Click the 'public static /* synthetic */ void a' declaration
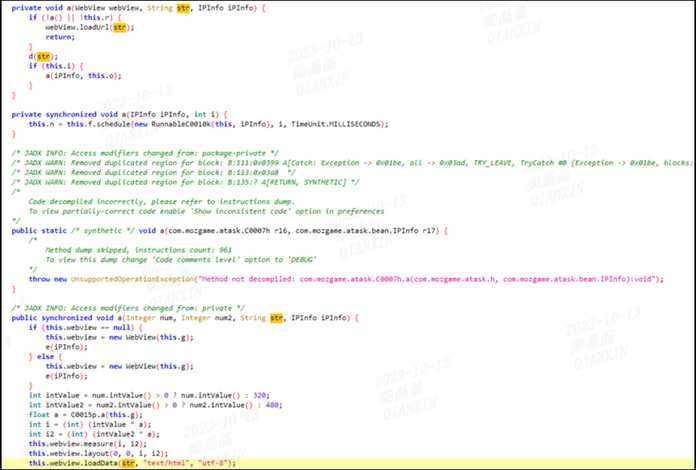The image size is (696, 470). [x=229, y=231]
